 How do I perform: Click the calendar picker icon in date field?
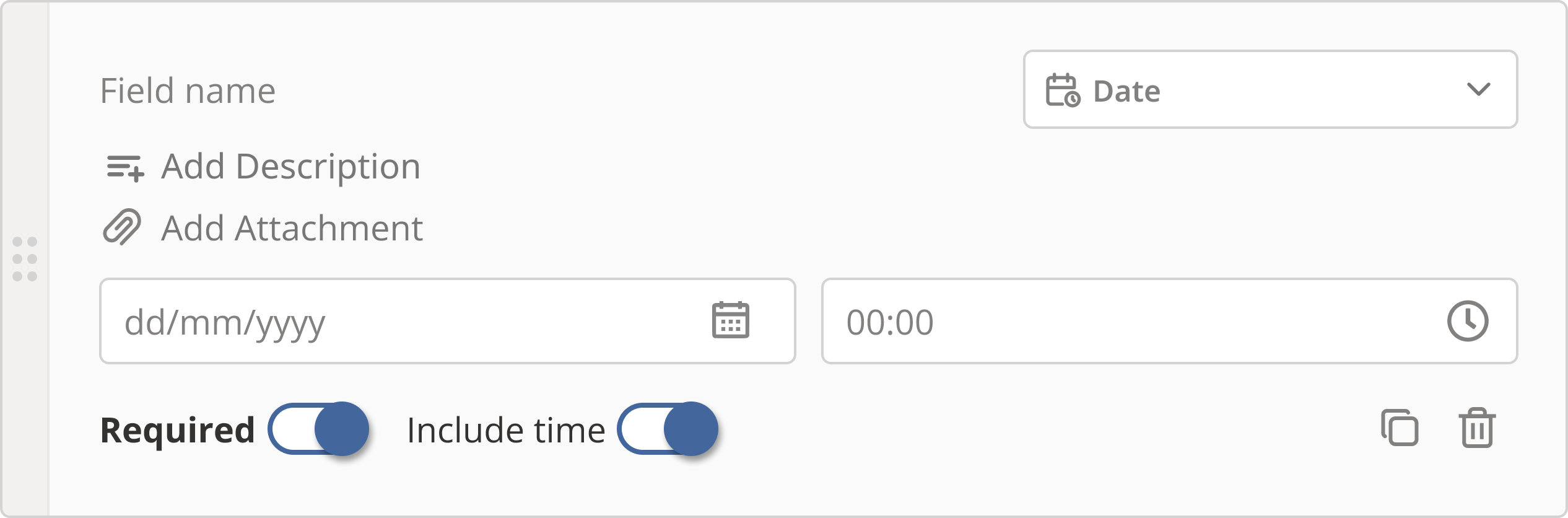(x=730, y=320)
